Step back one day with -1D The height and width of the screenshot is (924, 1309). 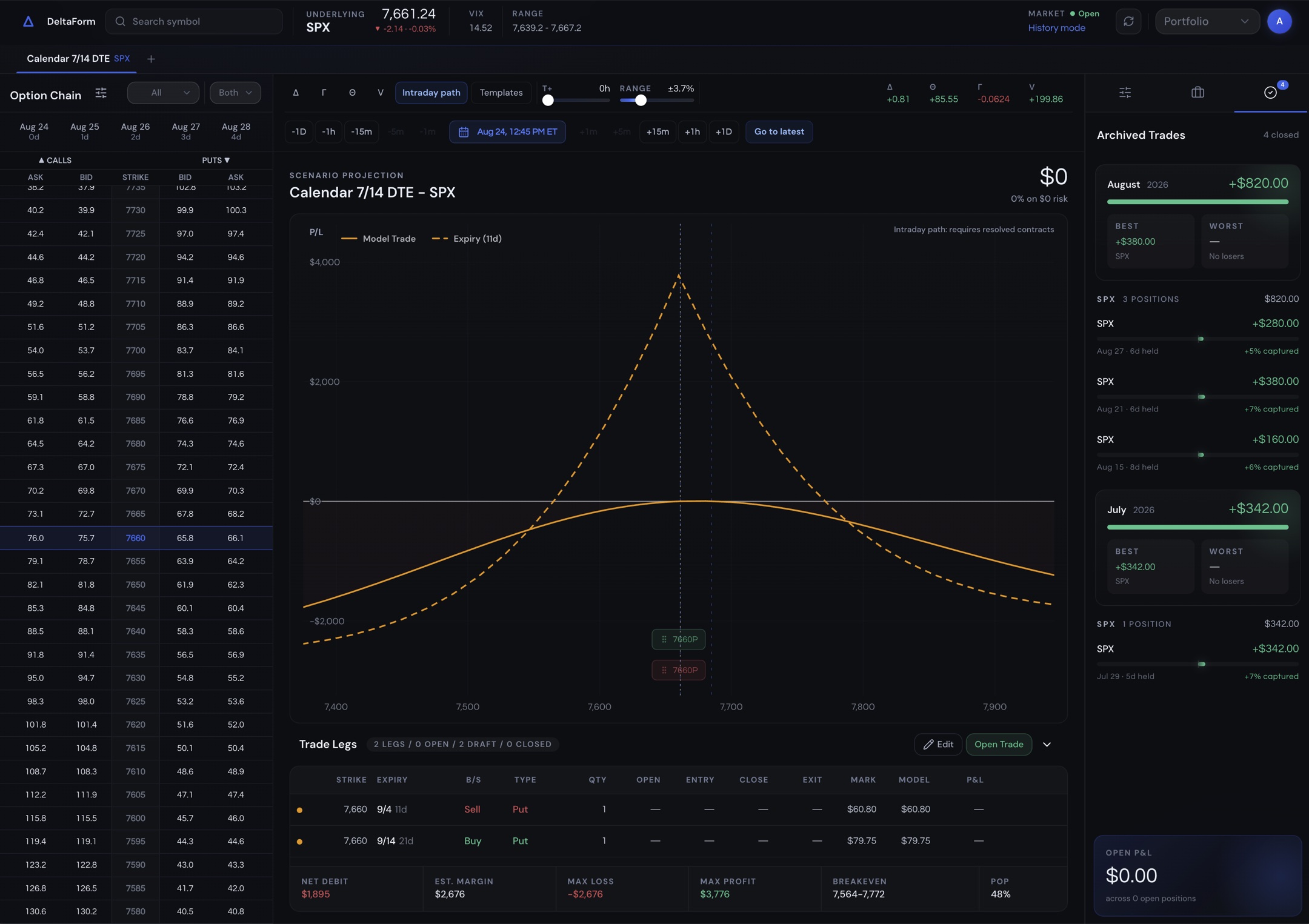click(x=299, y=132)
